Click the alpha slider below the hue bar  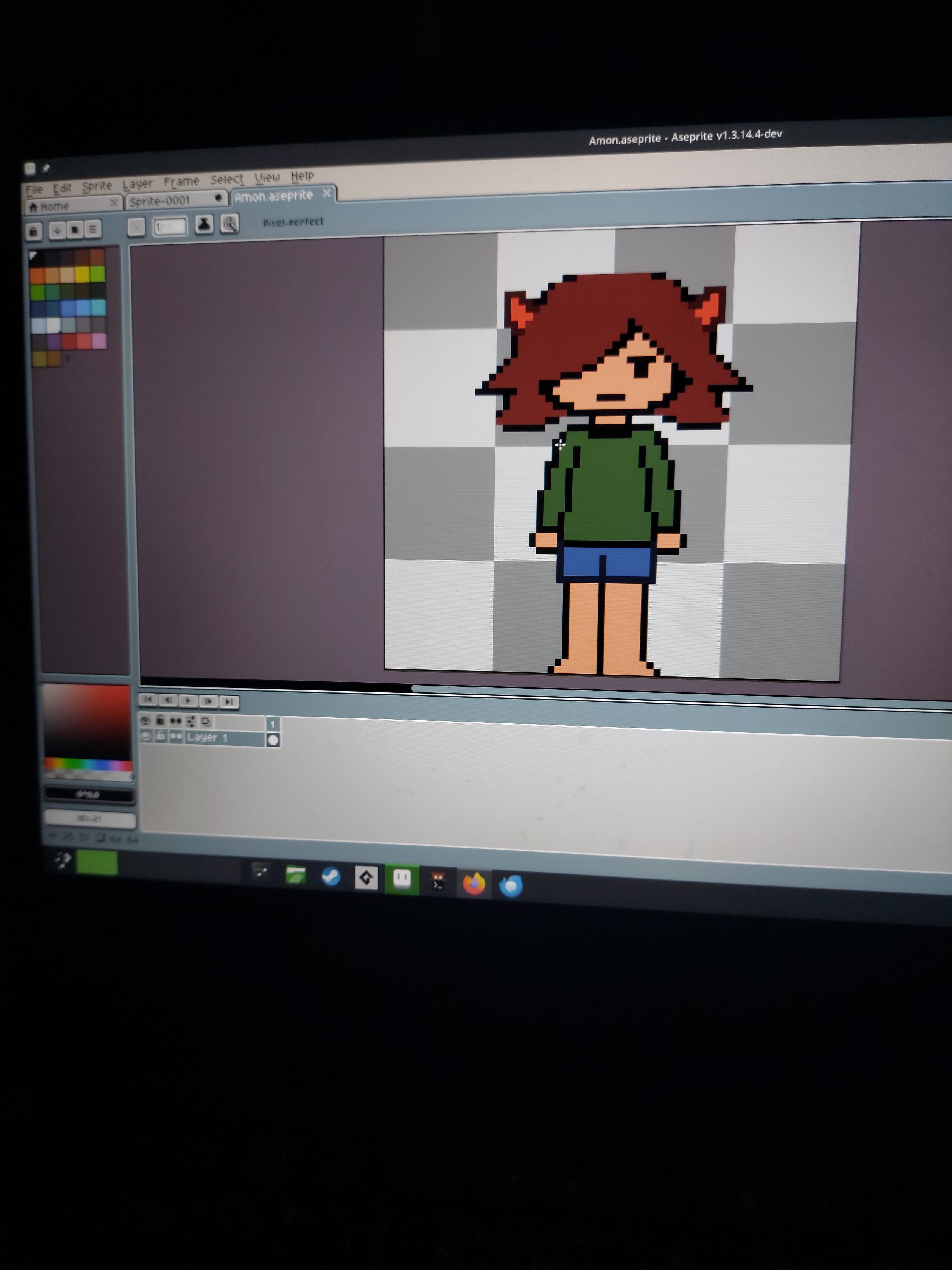click(89, 775)
